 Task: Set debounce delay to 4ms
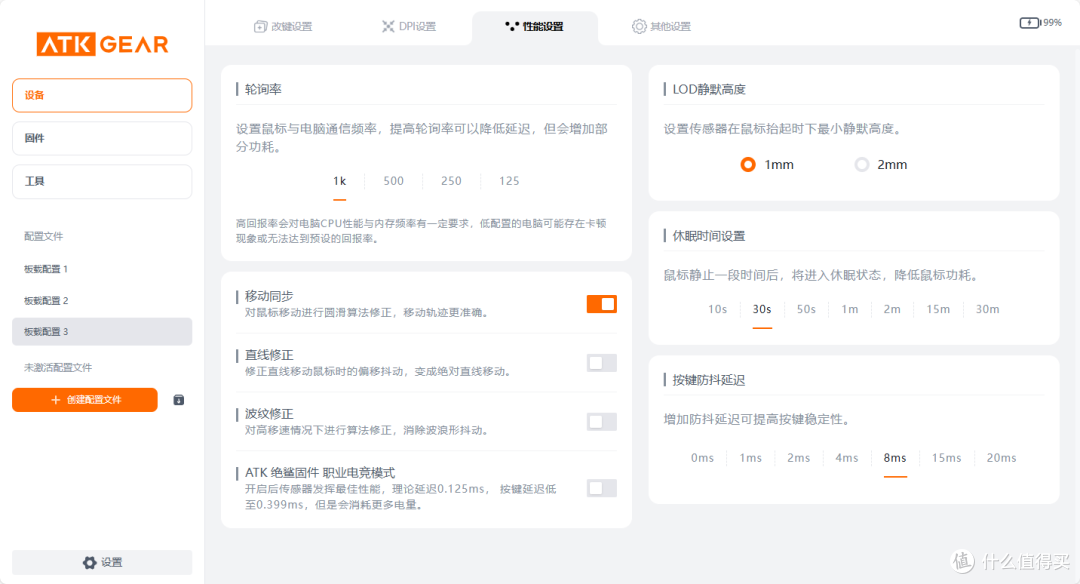[847, 458]
